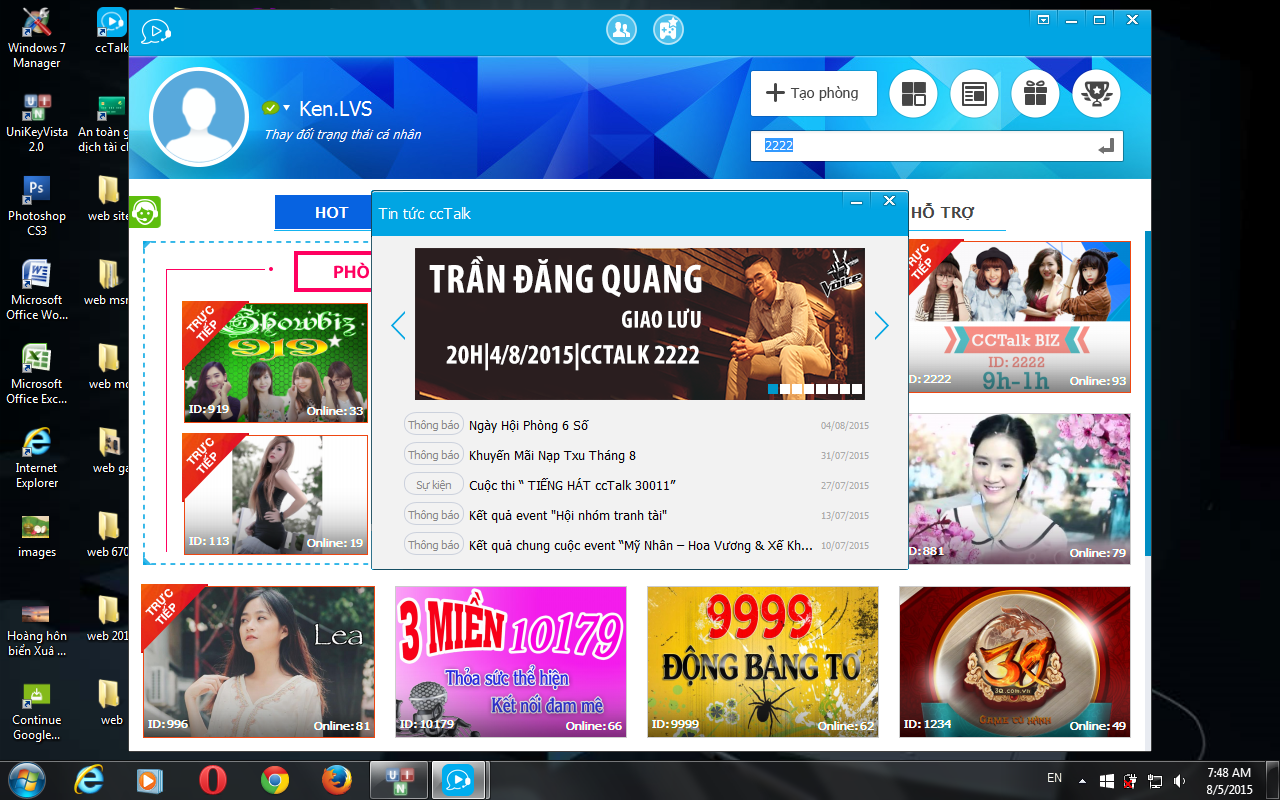The image size is (1280, 800).
Task: Open news Khuyến Mãi Nạp Txu Tháng 8
Action: pyautogui.click(x=552, y=455)
